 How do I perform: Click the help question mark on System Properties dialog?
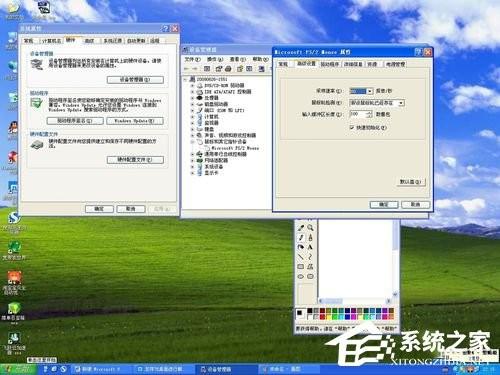tap(166, 29)
